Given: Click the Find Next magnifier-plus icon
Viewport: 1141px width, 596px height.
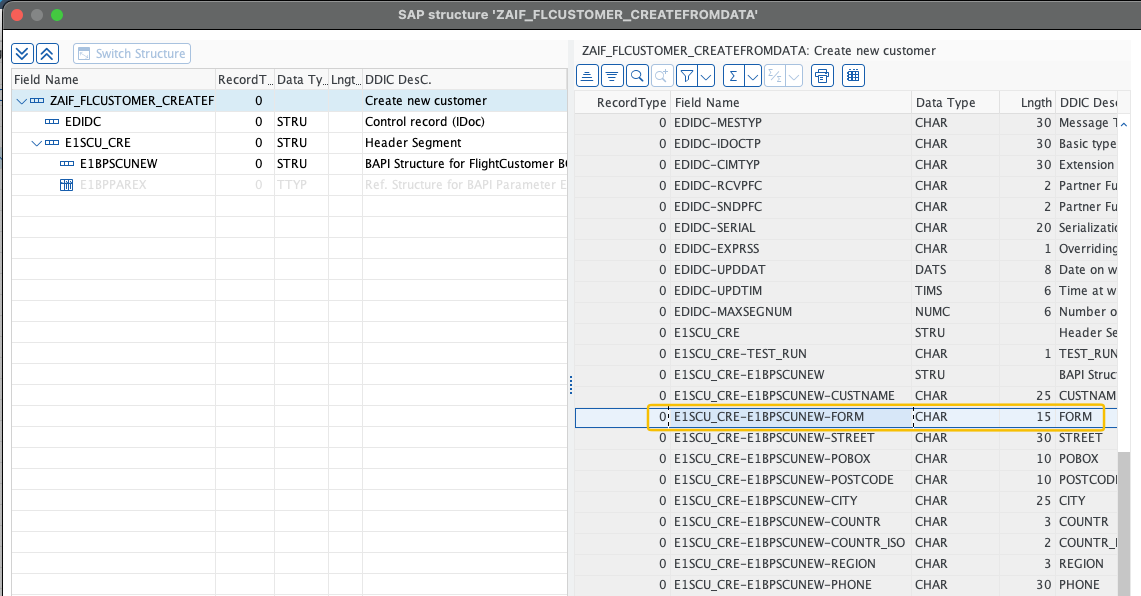Looking at the screenshot, I should coord(661,76).
